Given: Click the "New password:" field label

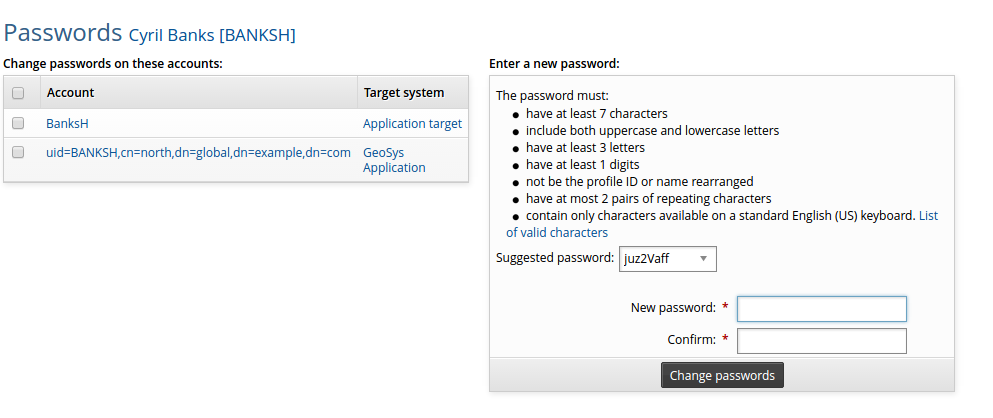Looking at the screenshot, I should tap(673, 308).
